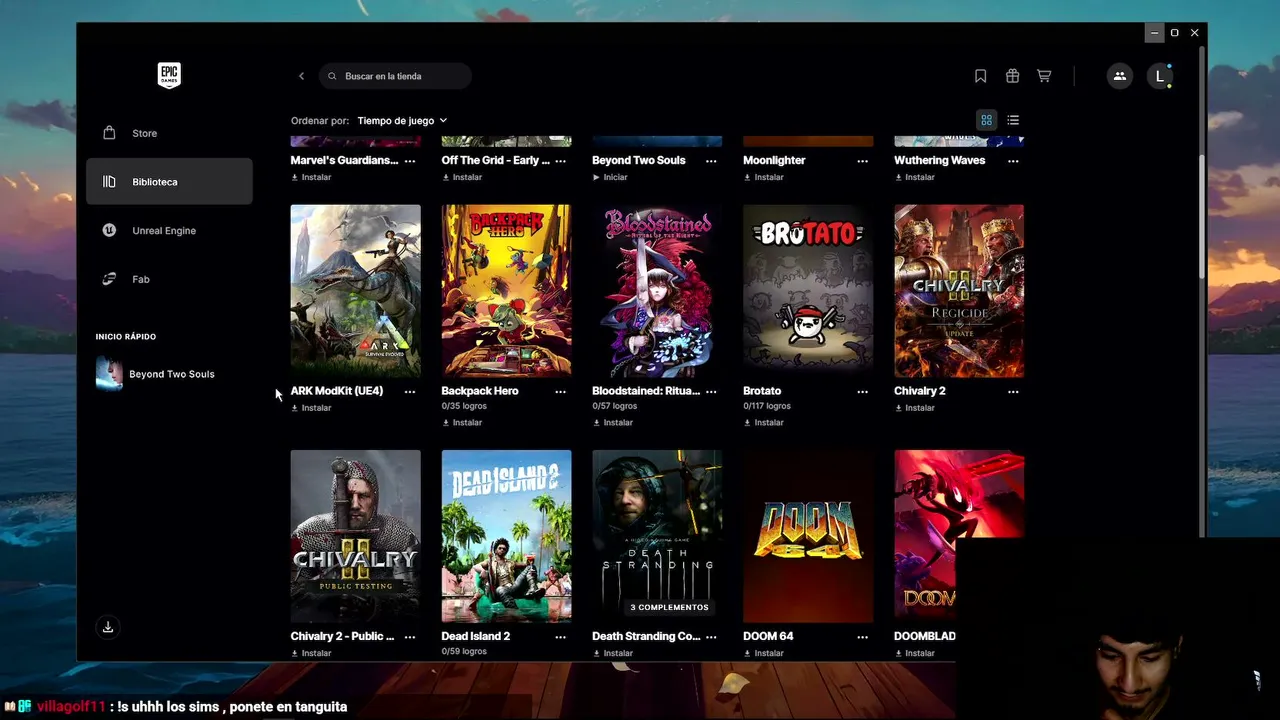
Task: Select the Brotato cover art
Action: tap(808, 291)
